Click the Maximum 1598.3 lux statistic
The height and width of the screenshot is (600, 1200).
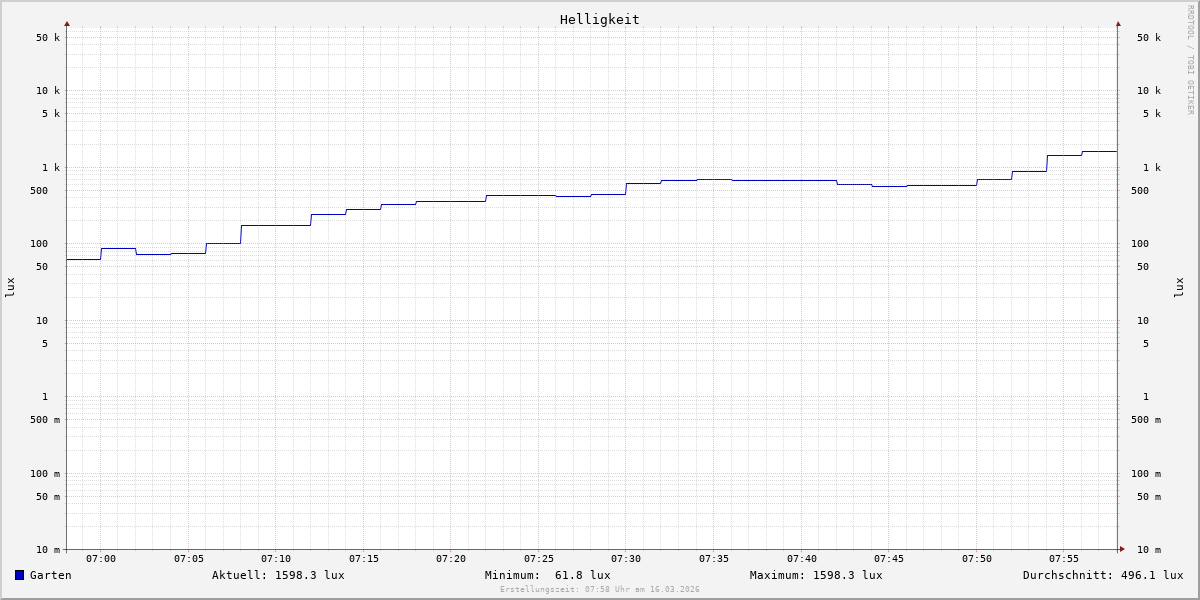[816, 575]
